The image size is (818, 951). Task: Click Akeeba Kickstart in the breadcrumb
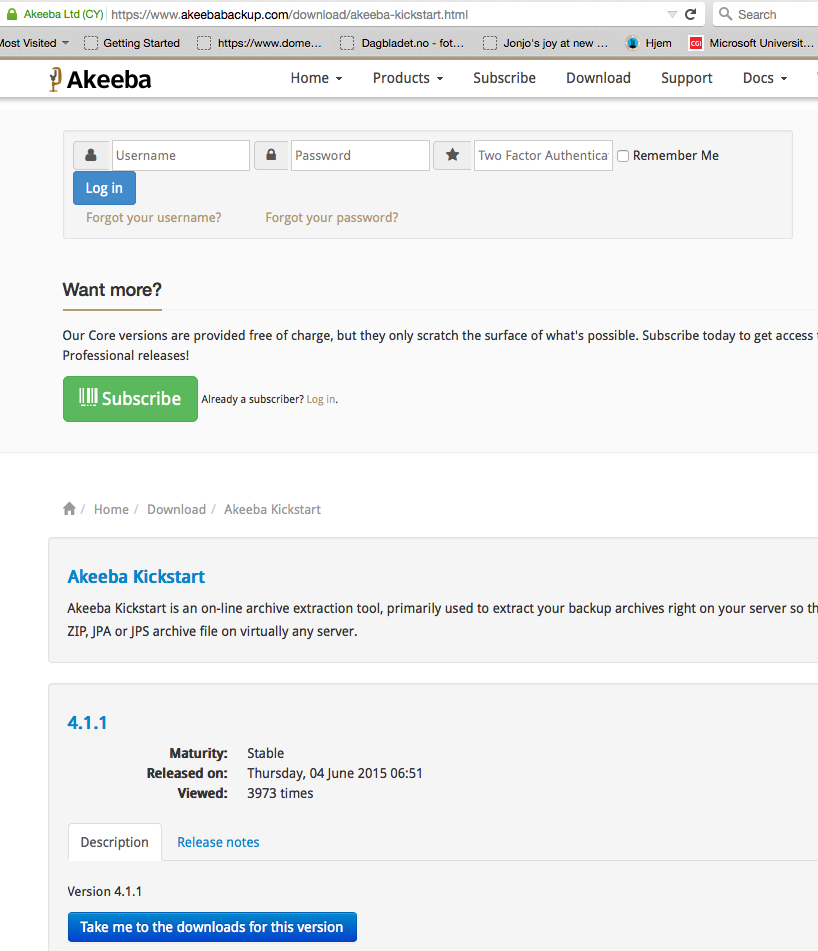coord(272,509)
